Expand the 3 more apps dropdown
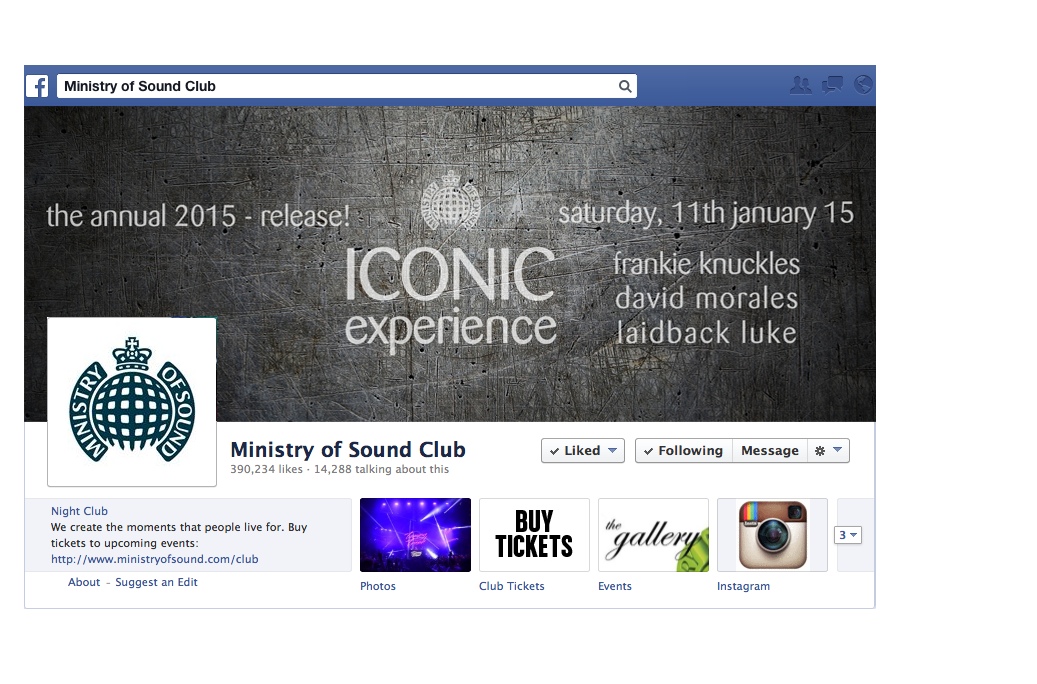 (x=848, y=535)
